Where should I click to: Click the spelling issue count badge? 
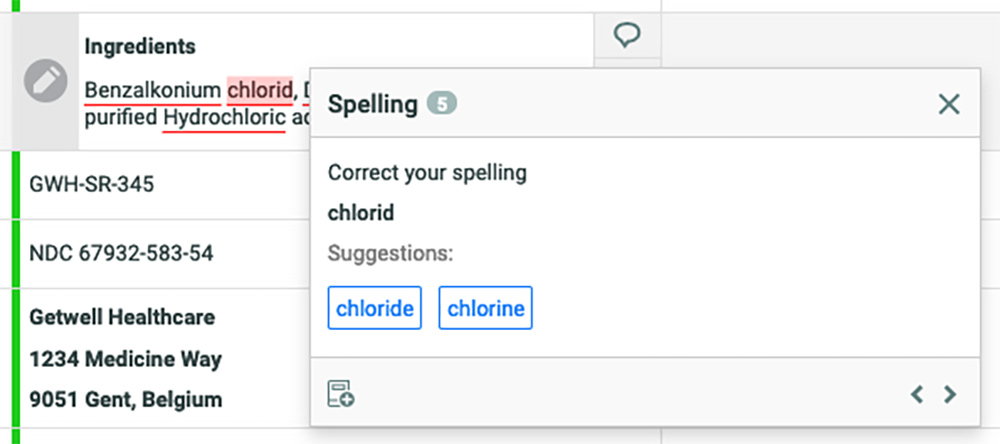pyautogui.click(x=441, y=103)
